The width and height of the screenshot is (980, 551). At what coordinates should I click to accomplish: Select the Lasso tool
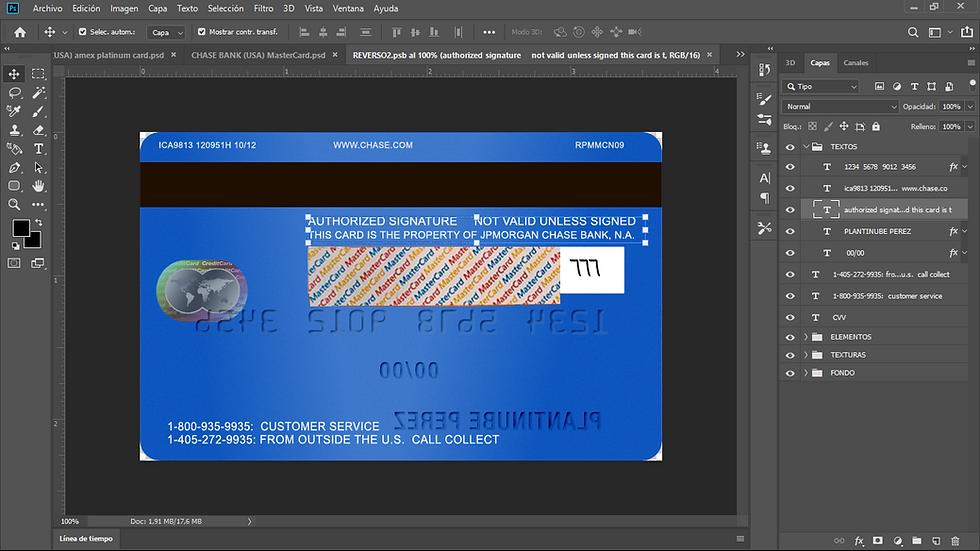pos(14,92)
